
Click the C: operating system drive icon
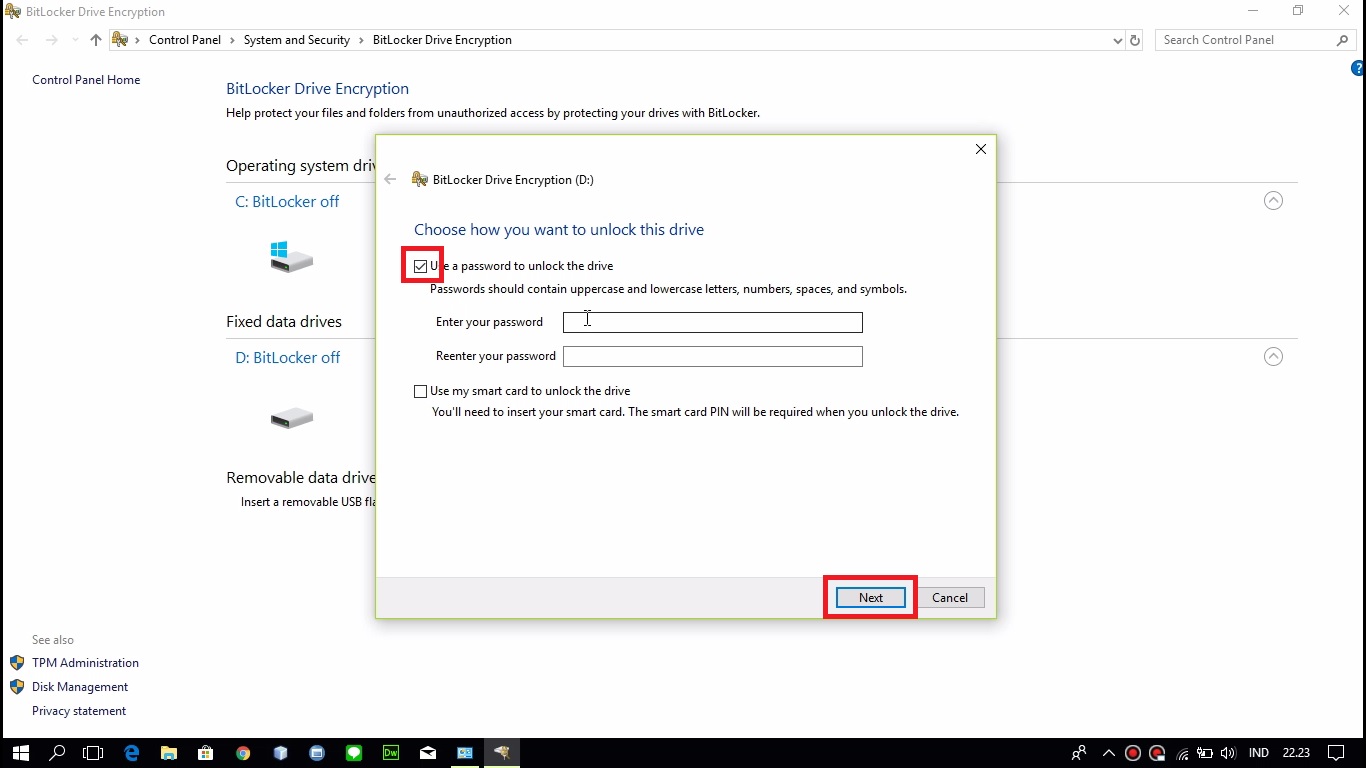tap(291, 257)
